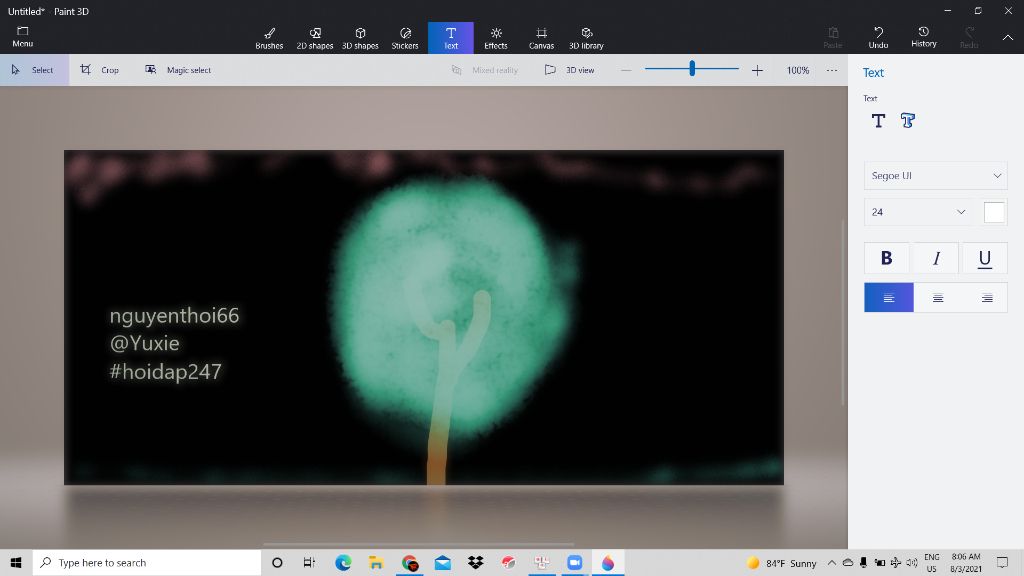Open the Windows Start menu
Image resolution: width=1024 pixels, height=576 pixels.
tap(16, 562)
